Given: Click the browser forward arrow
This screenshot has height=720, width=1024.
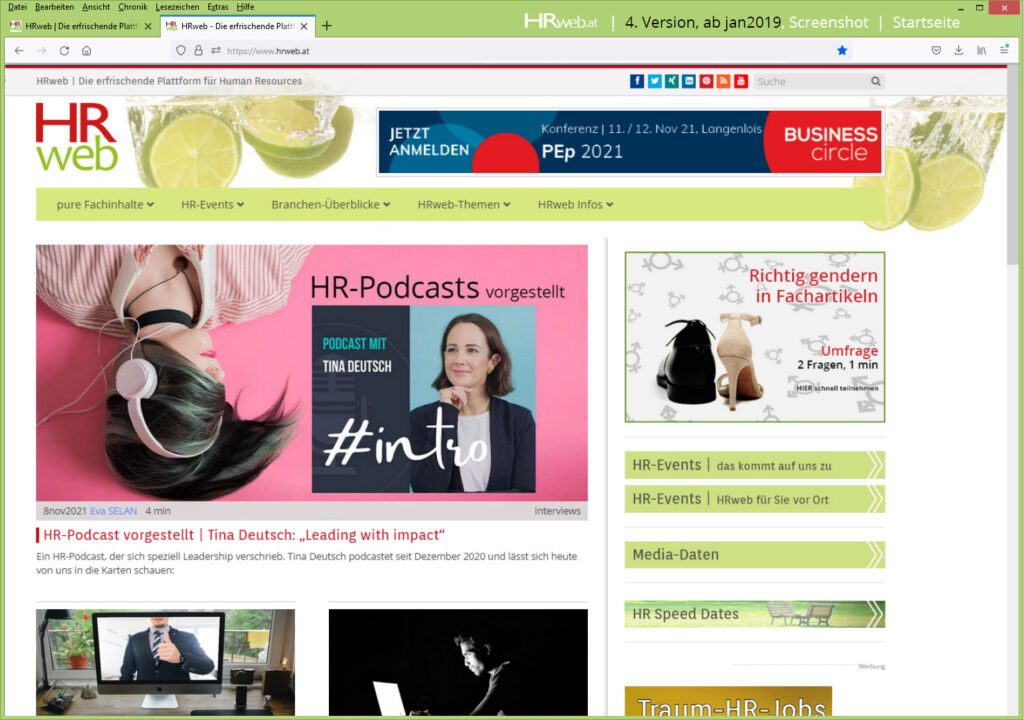Looking at the screenshot, I should click(x=41, y=50).
